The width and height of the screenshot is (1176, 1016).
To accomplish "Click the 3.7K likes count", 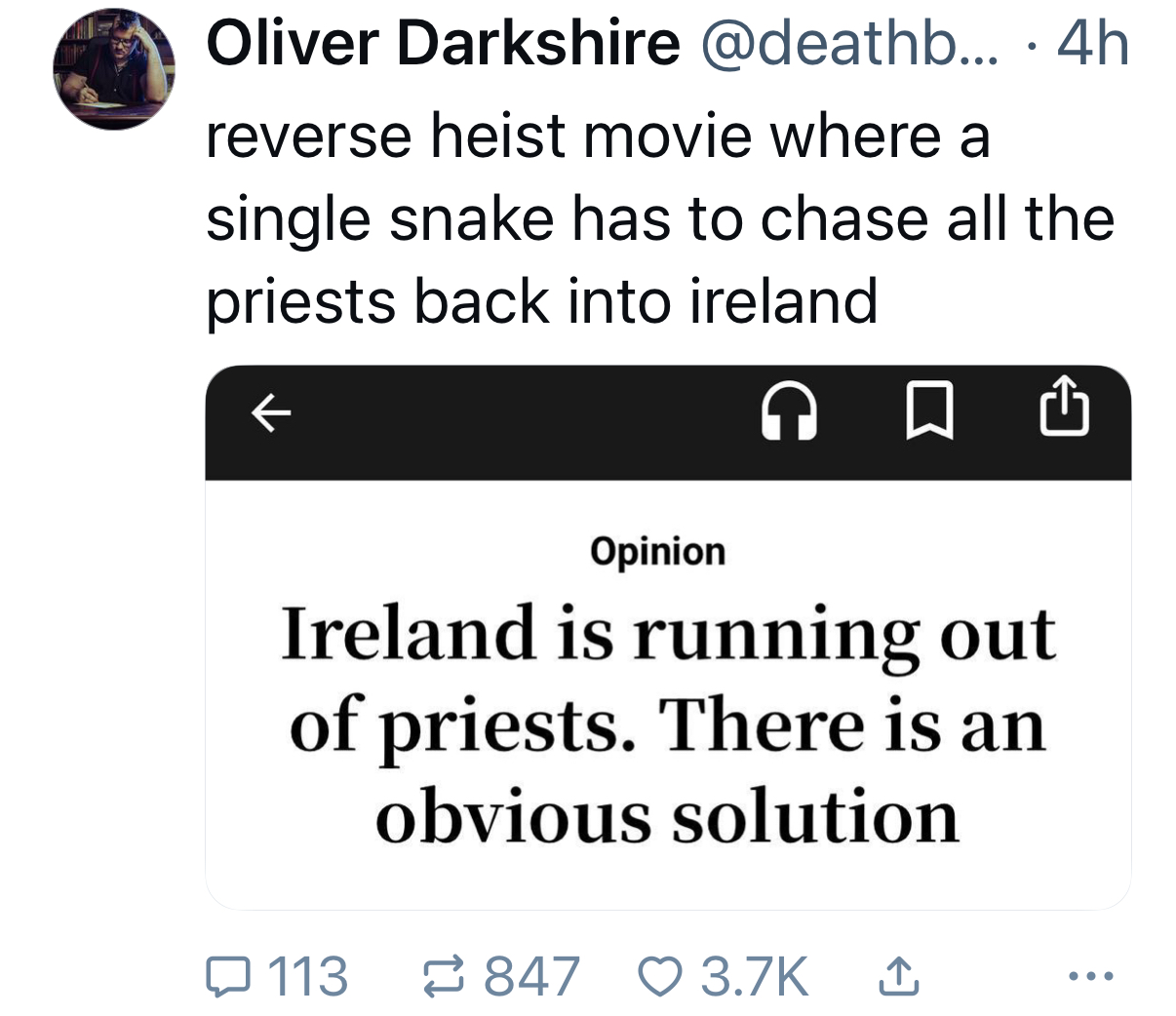I will (x=754, y=977).
